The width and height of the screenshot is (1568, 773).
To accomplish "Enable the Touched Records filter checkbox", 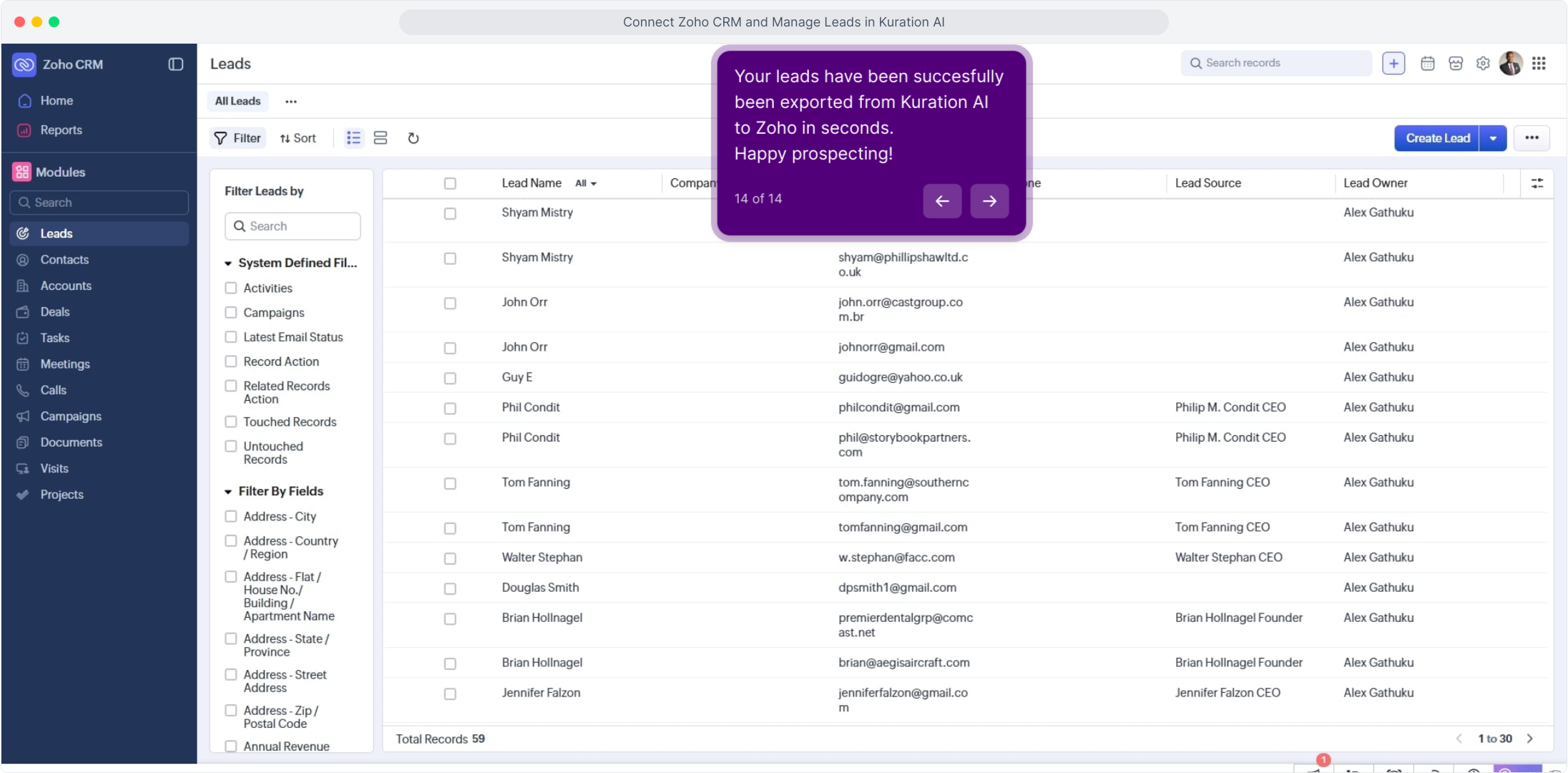I will coord(231,422).
